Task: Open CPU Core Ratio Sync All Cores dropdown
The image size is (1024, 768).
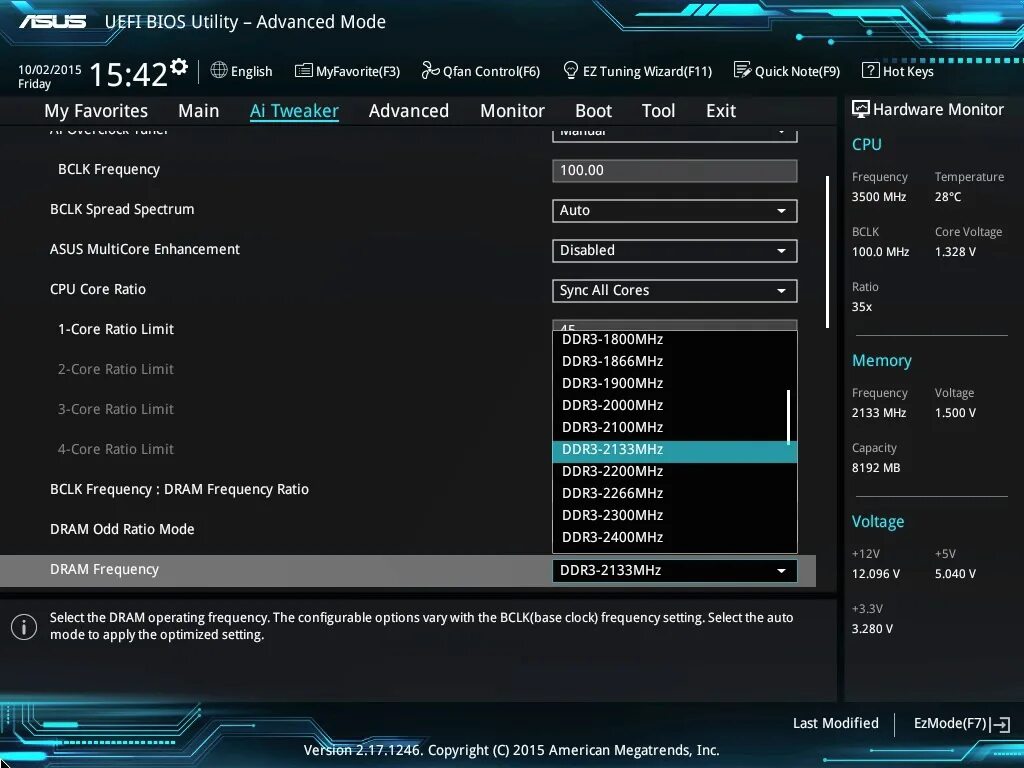Action: [x=675, y=291]
